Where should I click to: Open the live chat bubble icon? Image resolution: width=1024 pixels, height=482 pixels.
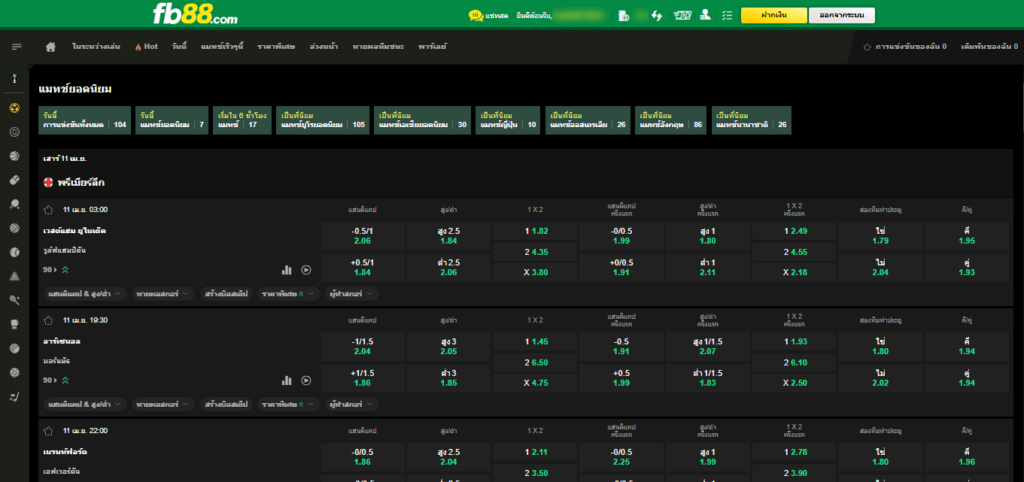point(476,15)
